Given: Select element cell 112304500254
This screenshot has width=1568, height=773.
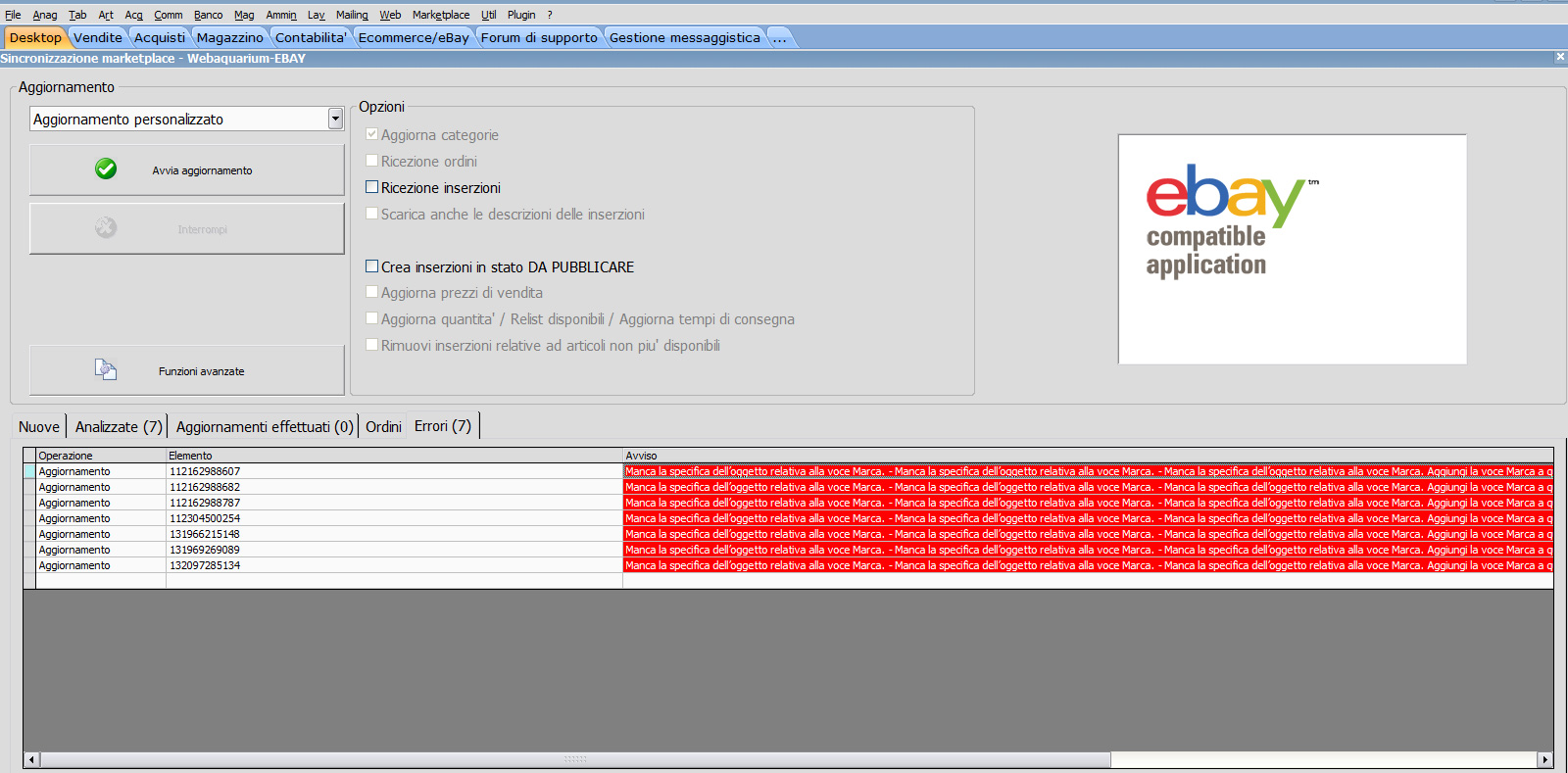Looking at the screenshot, I should pos(394,518).
